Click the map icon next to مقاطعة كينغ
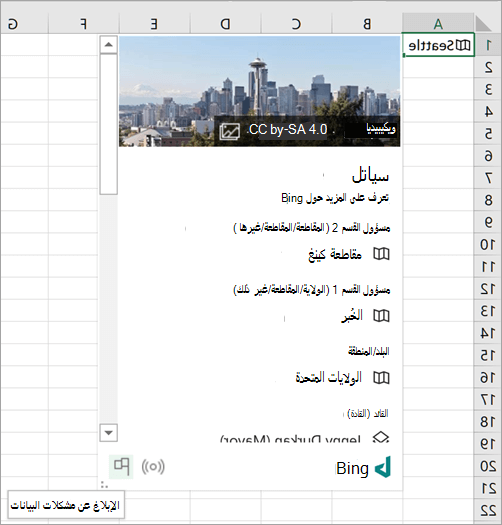This screenshot has height=525, width=502. (381, 254)
